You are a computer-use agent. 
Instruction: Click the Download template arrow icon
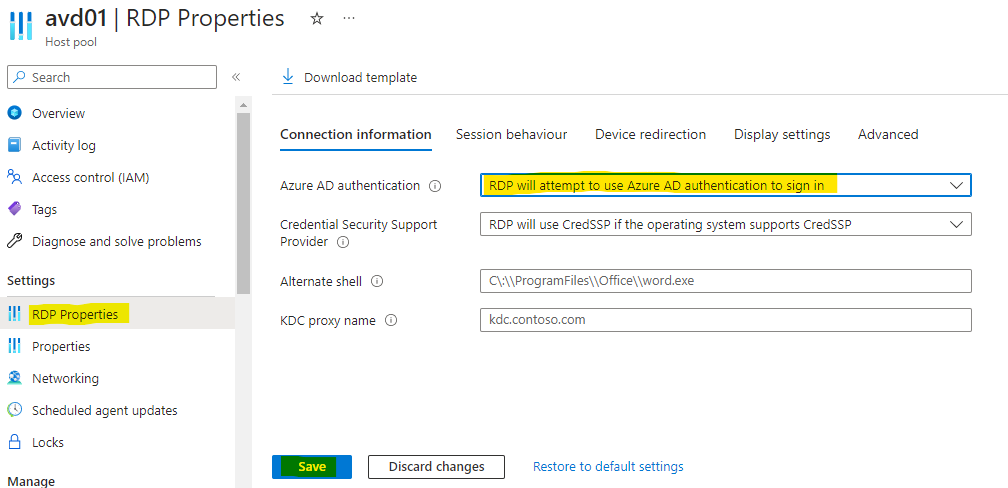click(x=287, y=77)
